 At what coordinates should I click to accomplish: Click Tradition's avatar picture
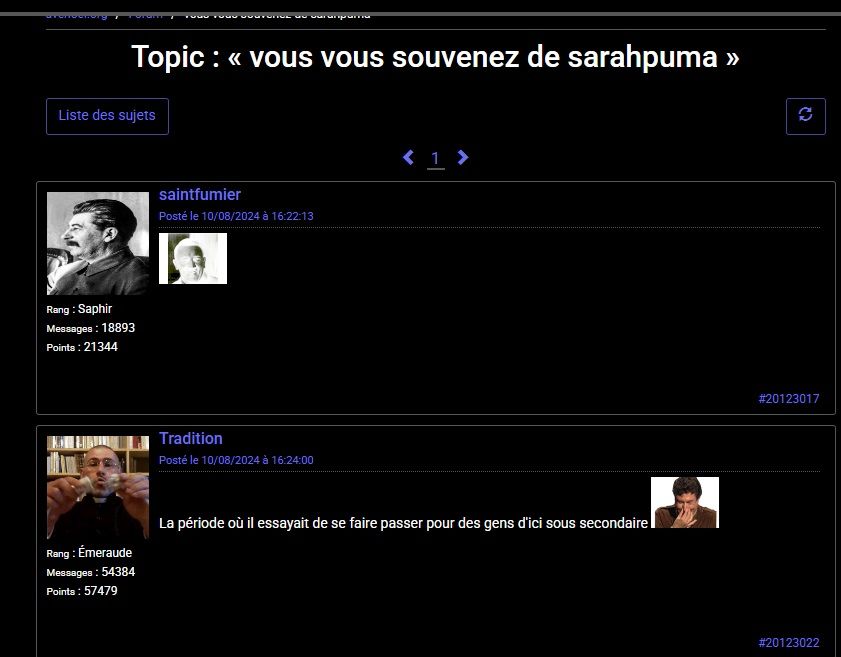[x=98, y=487]
